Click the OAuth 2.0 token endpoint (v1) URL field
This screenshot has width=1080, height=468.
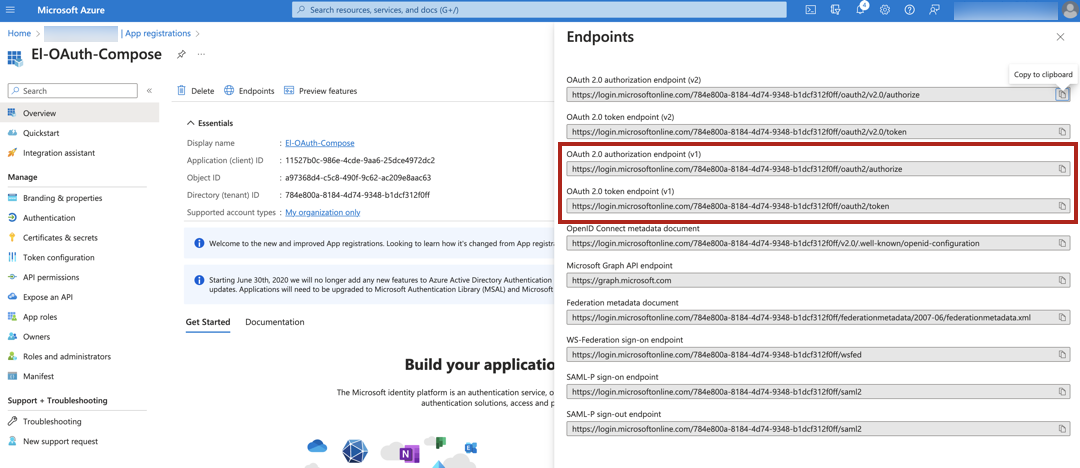[x=818, y=205]
